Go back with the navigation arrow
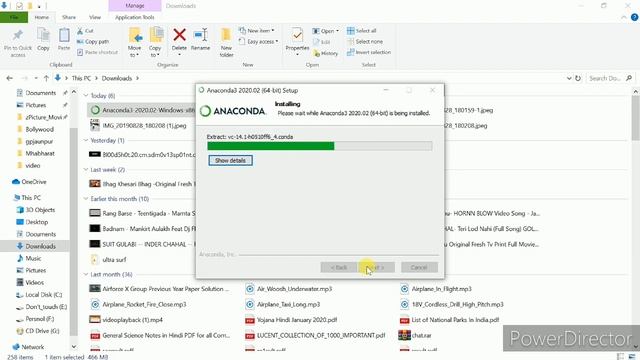This screenshot has height=360, width=640. coord(9,78)
